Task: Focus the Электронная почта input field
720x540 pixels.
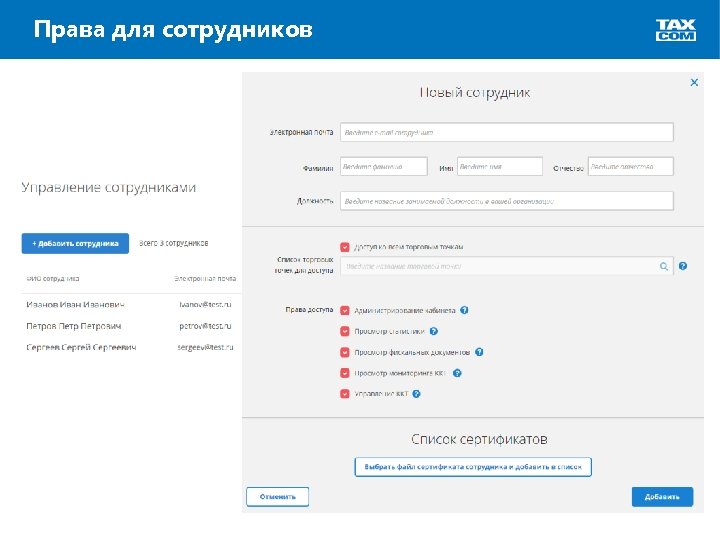Action: point(506,132)
